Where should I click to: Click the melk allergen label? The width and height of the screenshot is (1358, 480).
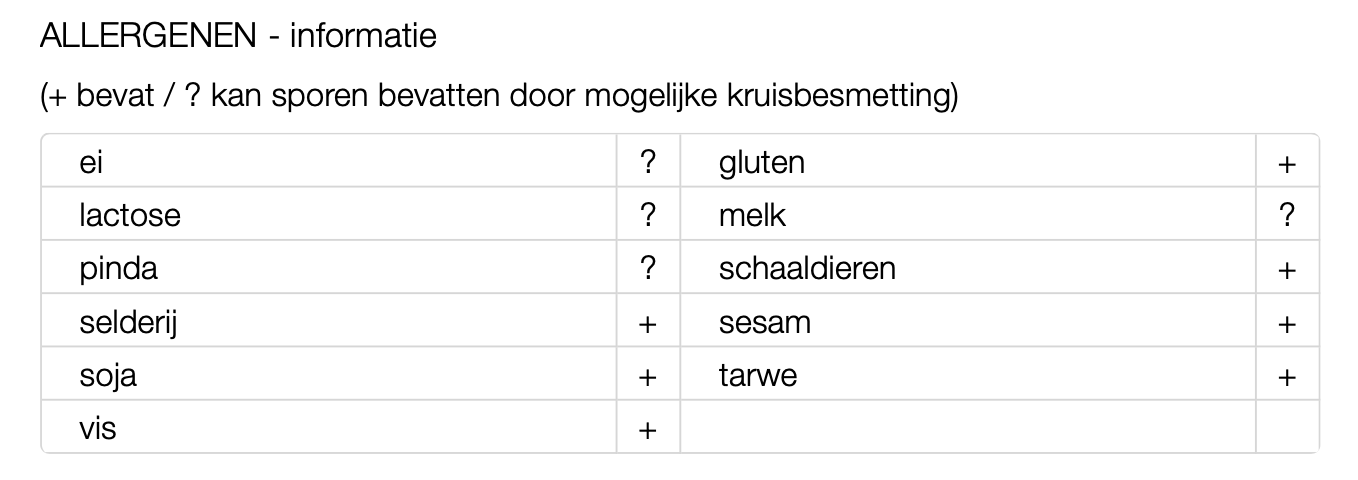point(753,215)
